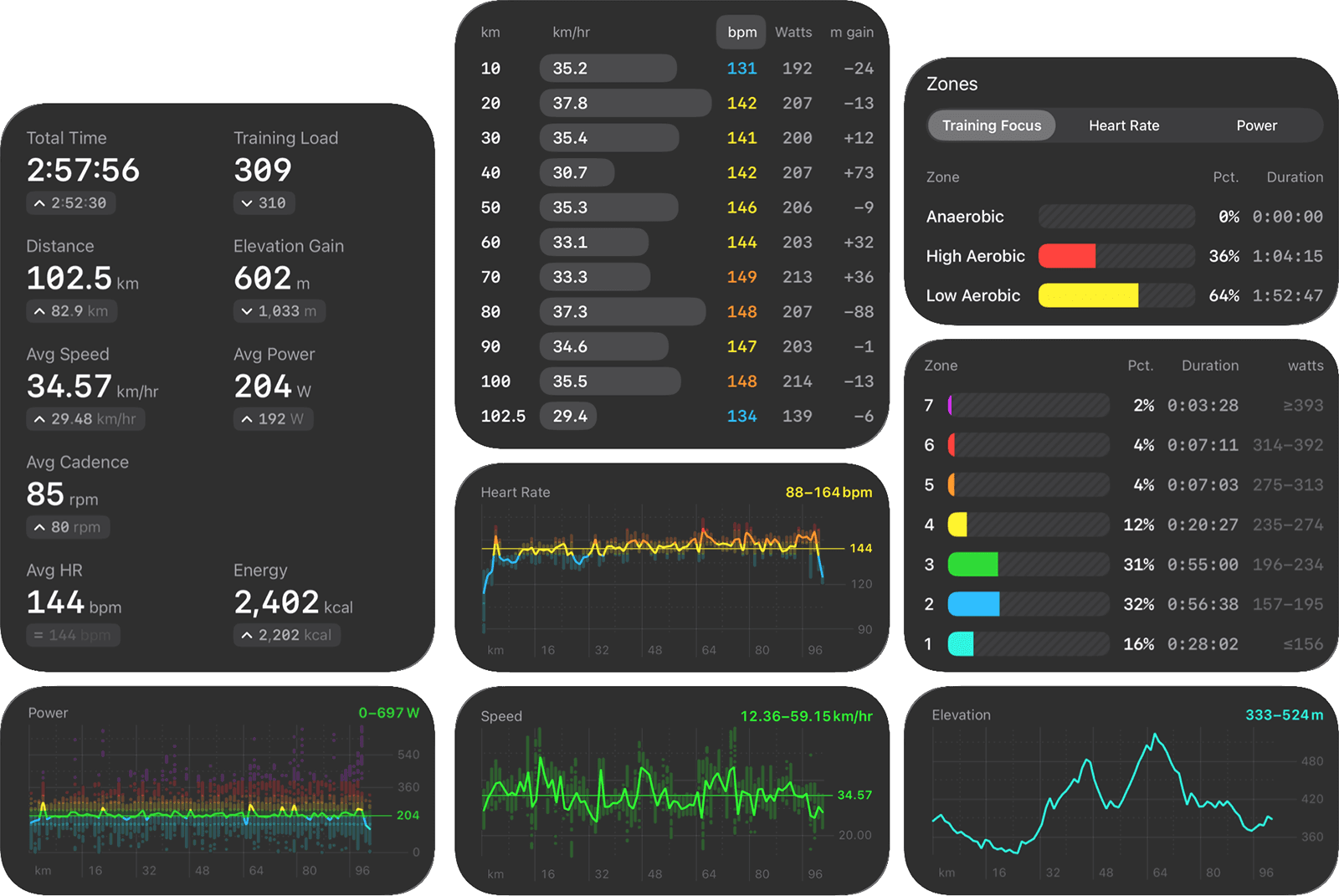This screenshot has height=896, width=1339.
Task: Click the High Aerobic zone progress bar
Action: click(1116, 256)
